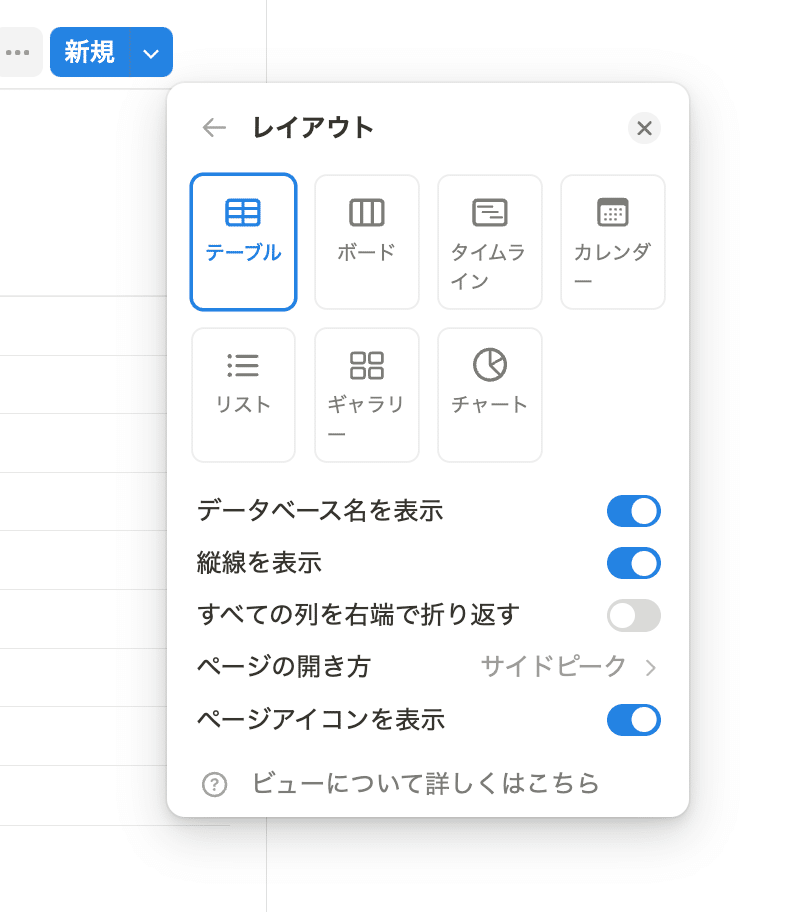Open the three-dots more menu
The image size is (790, 912).
tap(18, 52)
